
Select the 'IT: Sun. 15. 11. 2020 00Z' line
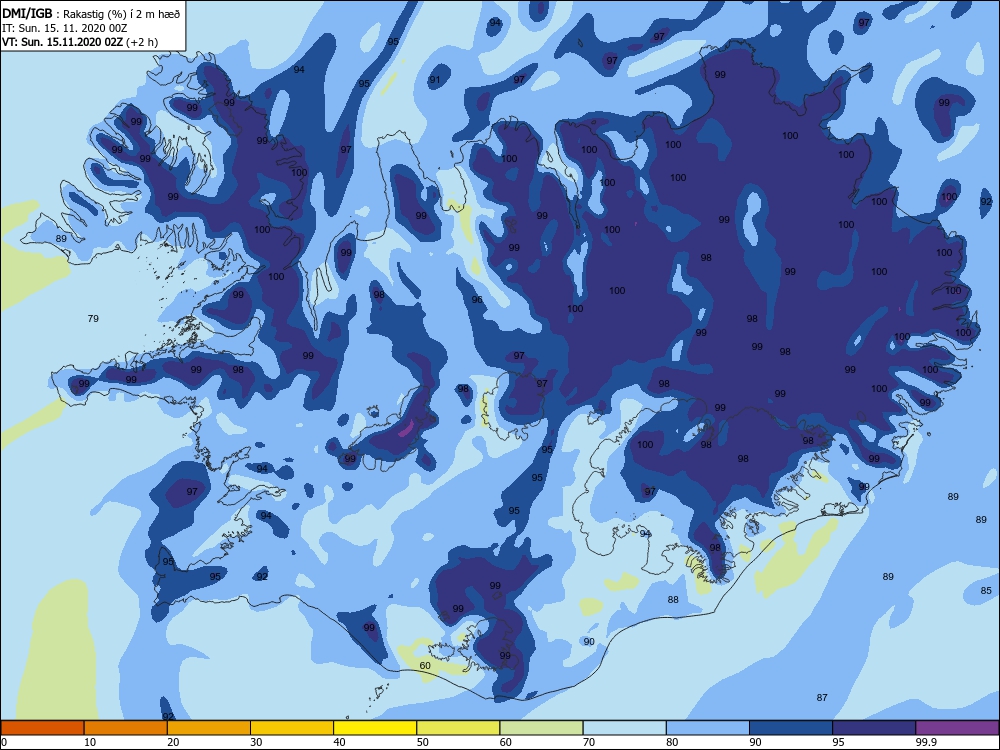point(64,28)
